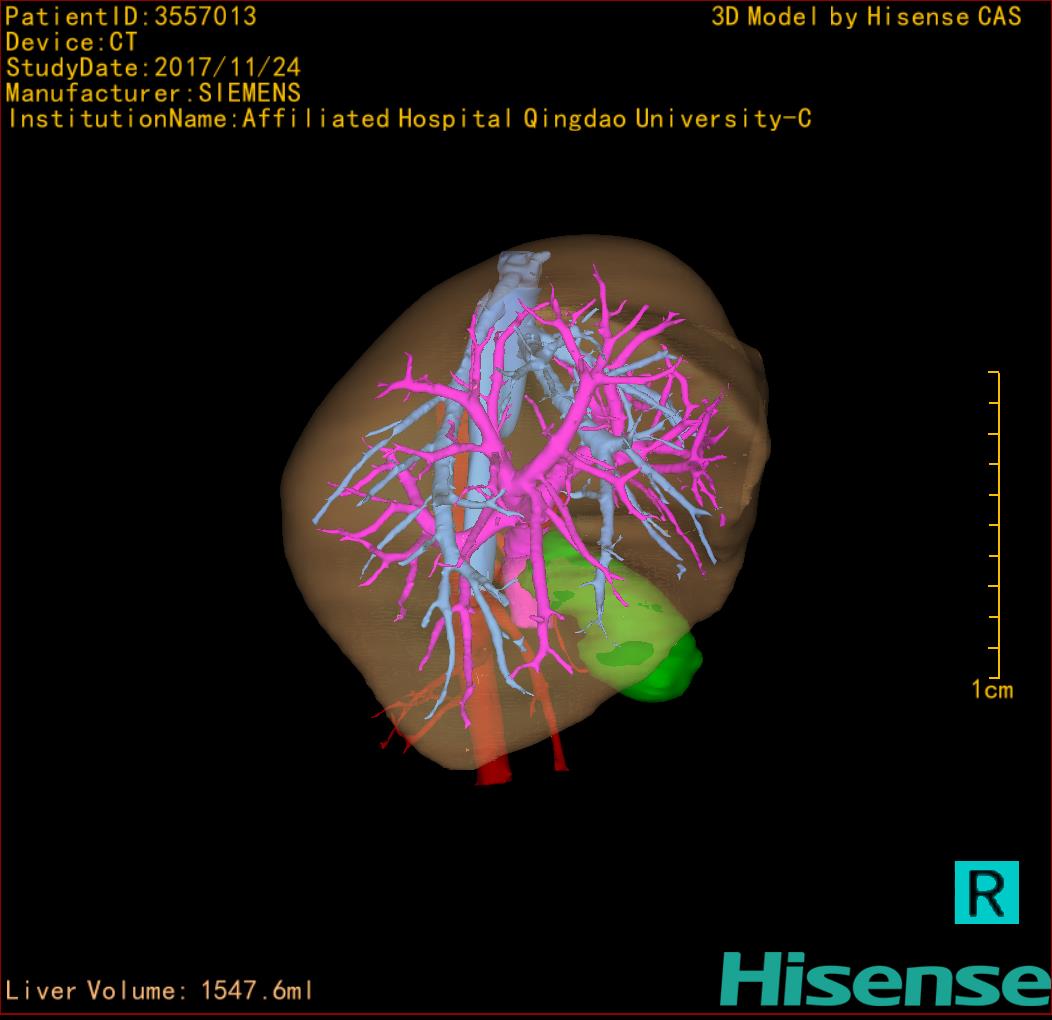This screenshot has width=1052, height=1020.
Task: Click the 3D Model by Hisense CAS label
Action: click(866, 17)
